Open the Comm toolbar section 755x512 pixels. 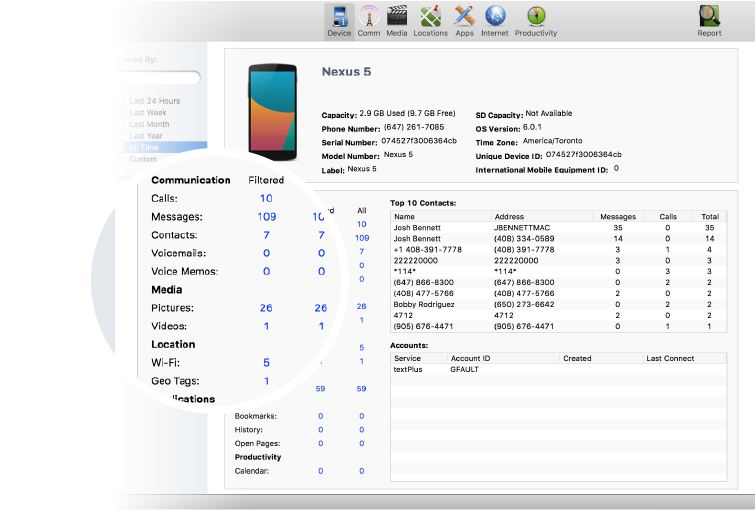pyautogui.click(x=369, y=21)
